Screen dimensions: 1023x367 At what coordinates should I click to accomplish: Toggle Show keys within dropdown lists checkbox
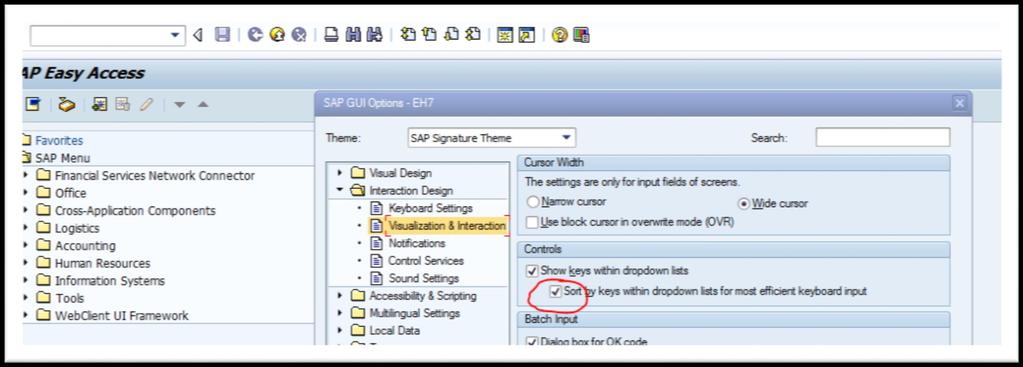pyautogui.click(x=532, y=270)
